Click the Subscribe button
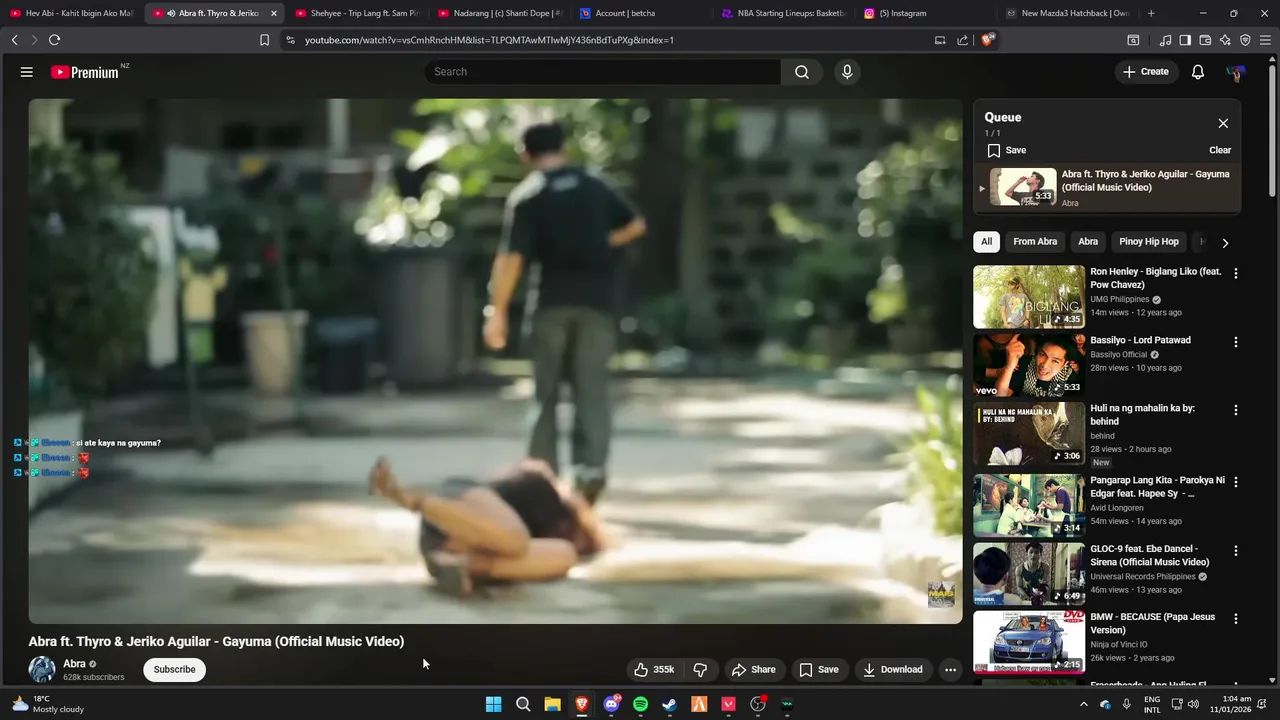Viewport: 1280px width, 720px height. 174,670
